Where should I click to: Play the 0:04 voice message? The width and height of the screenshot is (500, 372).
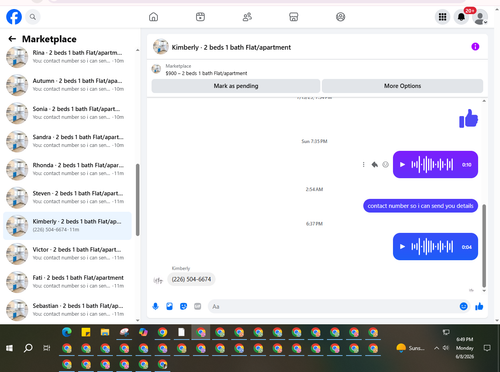[x=402, y=247]
